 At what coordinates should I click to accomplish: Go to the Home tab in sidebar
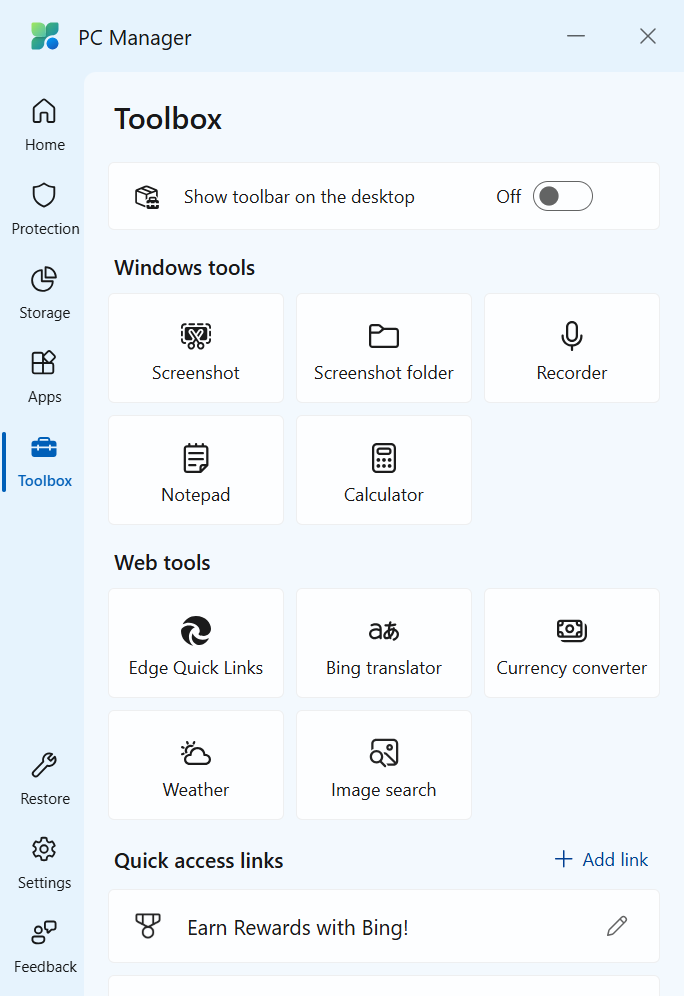tap(44, 125)
